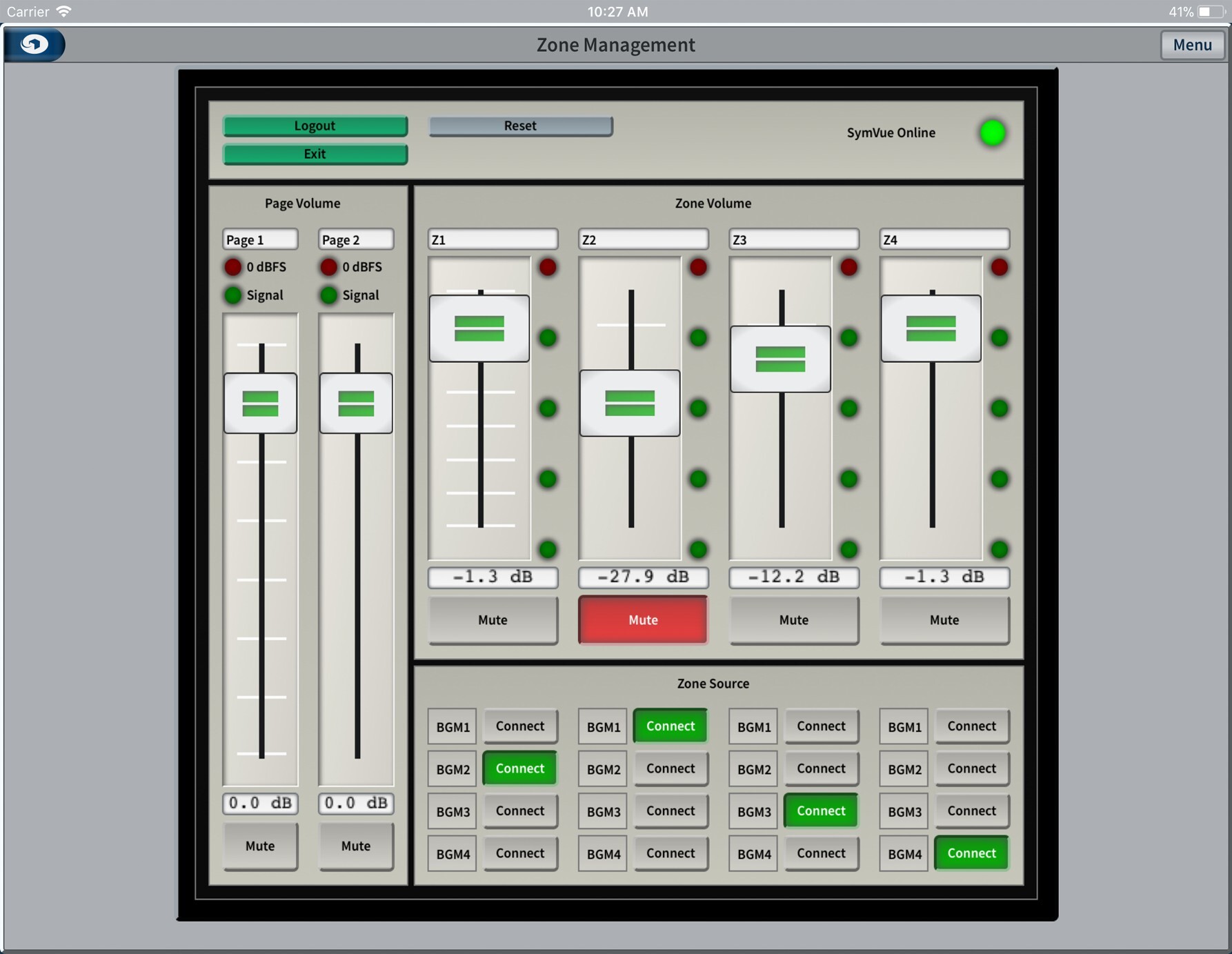Viewport: 1232px width, 954px height.
Task: Tap the Symetrix logo icon in the header
Action: pyautogui.click(x=34, y=45)
